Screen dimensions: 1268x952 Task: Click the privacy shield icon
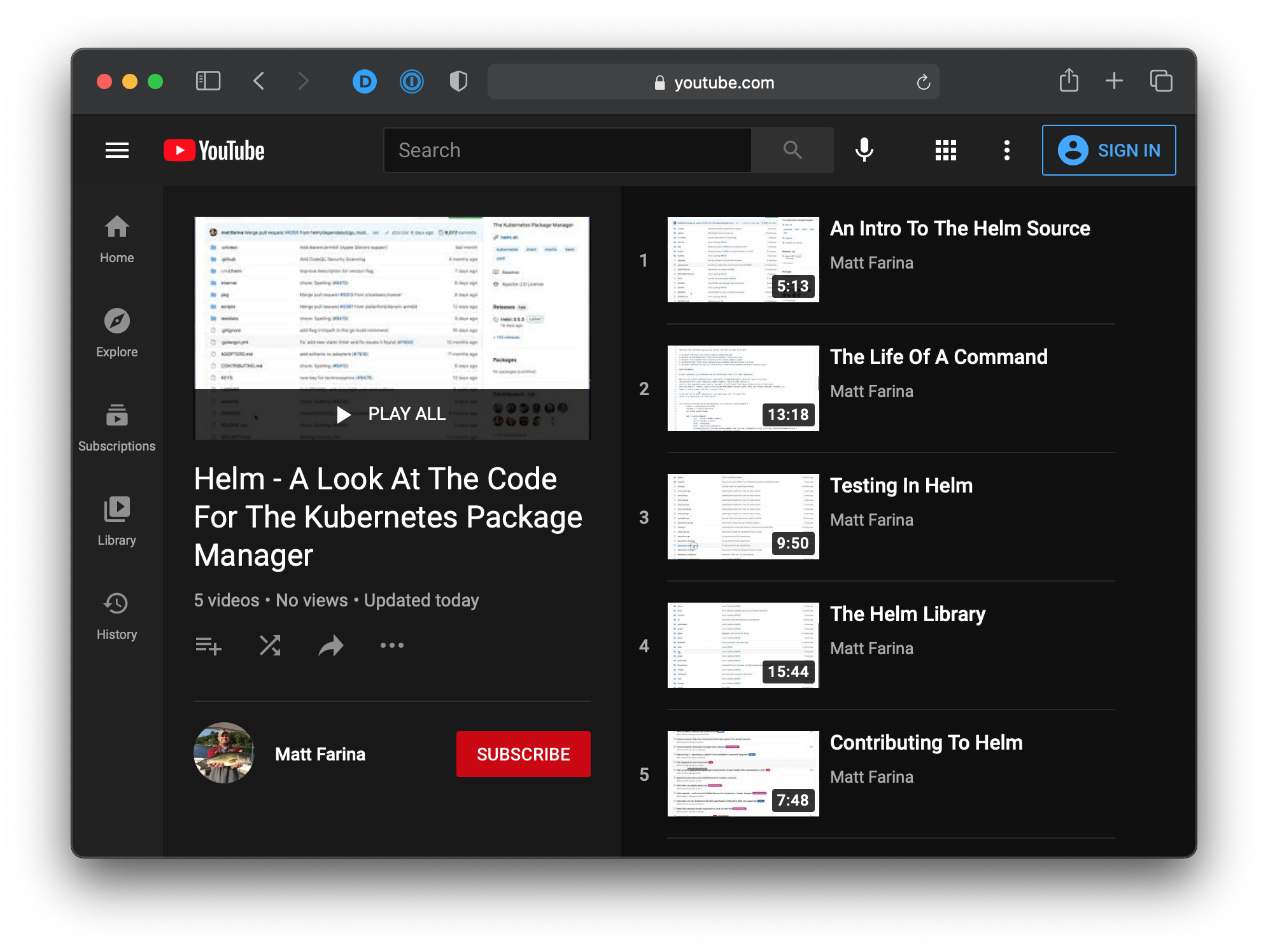point(458,81)
